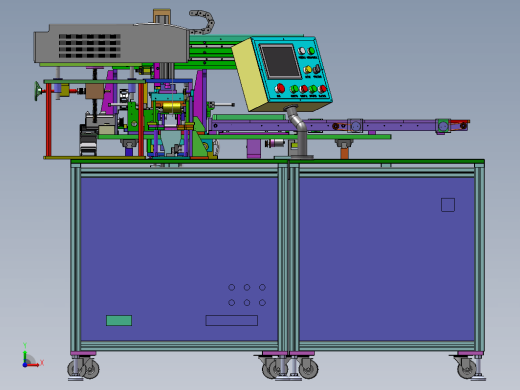The height and width of the screenshot is (390, 520).
Task: Select the yellow push button on control panel
Action: tap(307, 70)
